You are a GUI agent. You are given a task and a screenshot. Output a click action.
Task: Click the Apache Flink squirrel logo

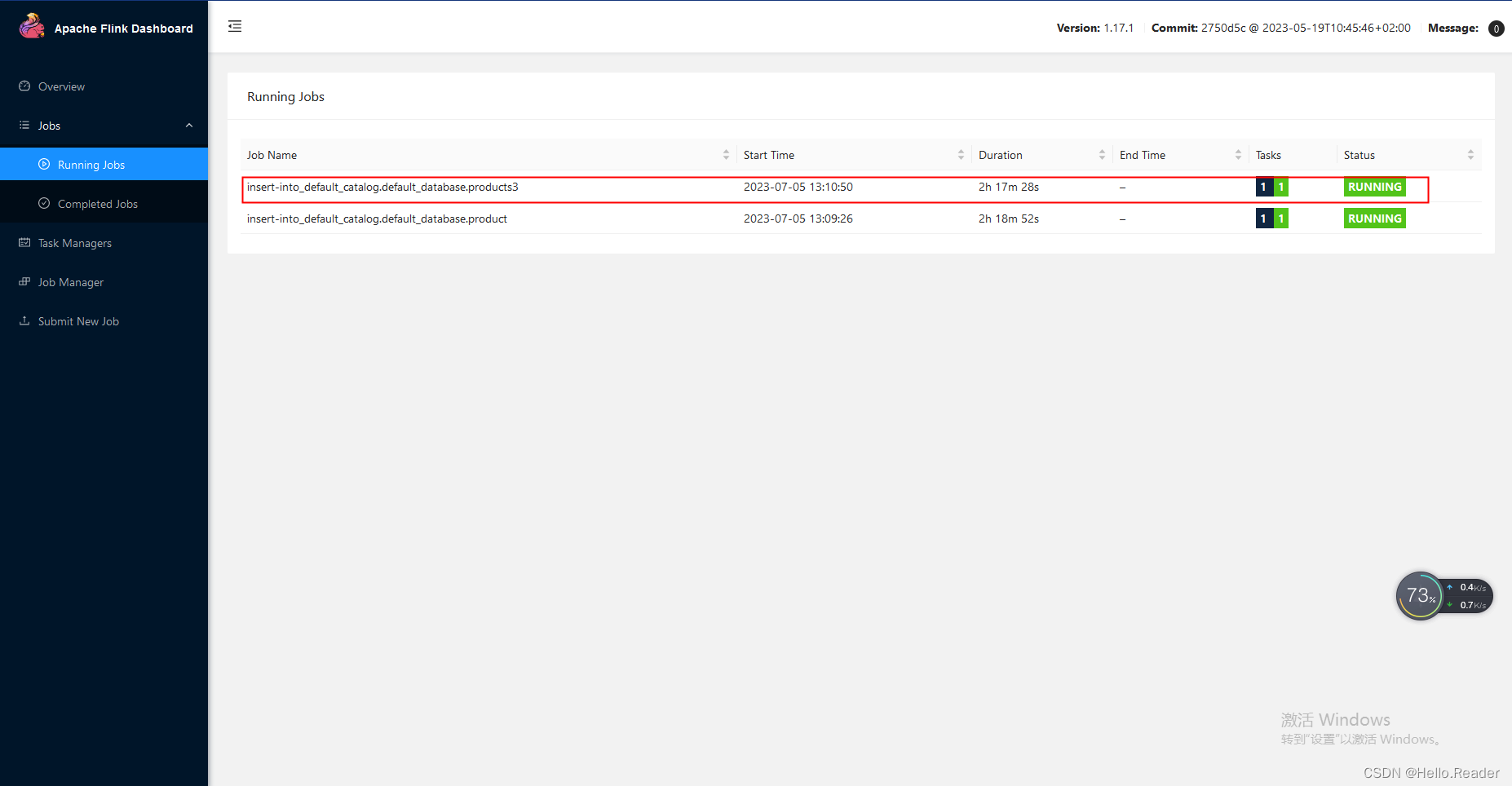point(33,24)
